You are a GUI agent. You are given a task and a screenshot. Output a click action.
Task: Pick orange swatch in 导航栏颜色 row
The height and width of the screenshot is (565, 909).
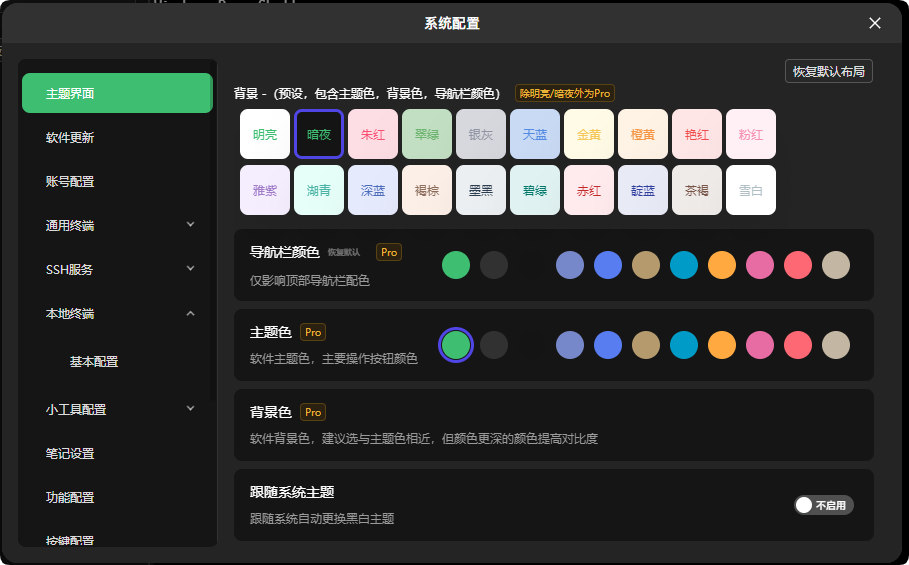pos(722,265)
